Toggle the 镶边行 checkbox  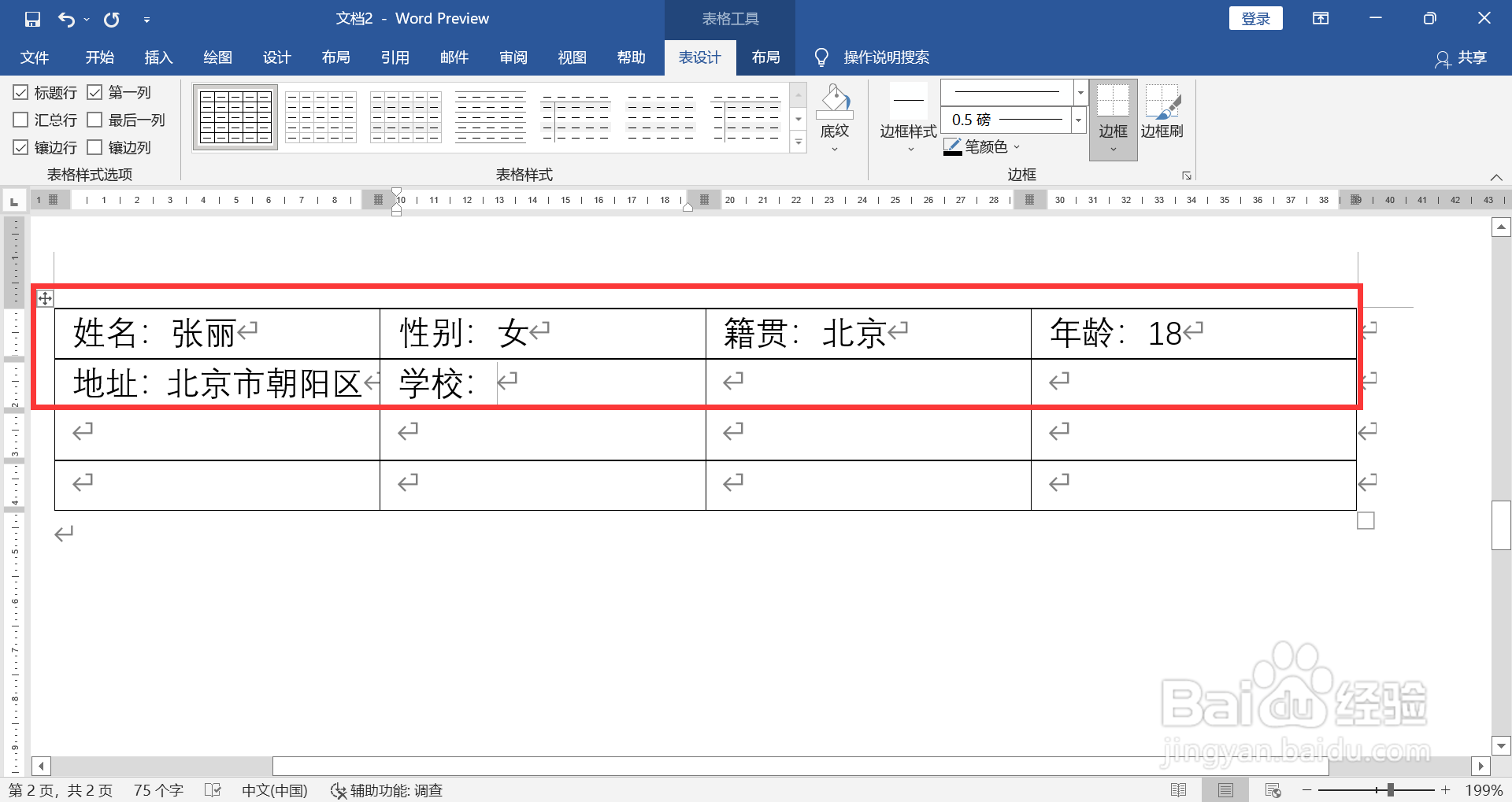(x=20, y=147)
